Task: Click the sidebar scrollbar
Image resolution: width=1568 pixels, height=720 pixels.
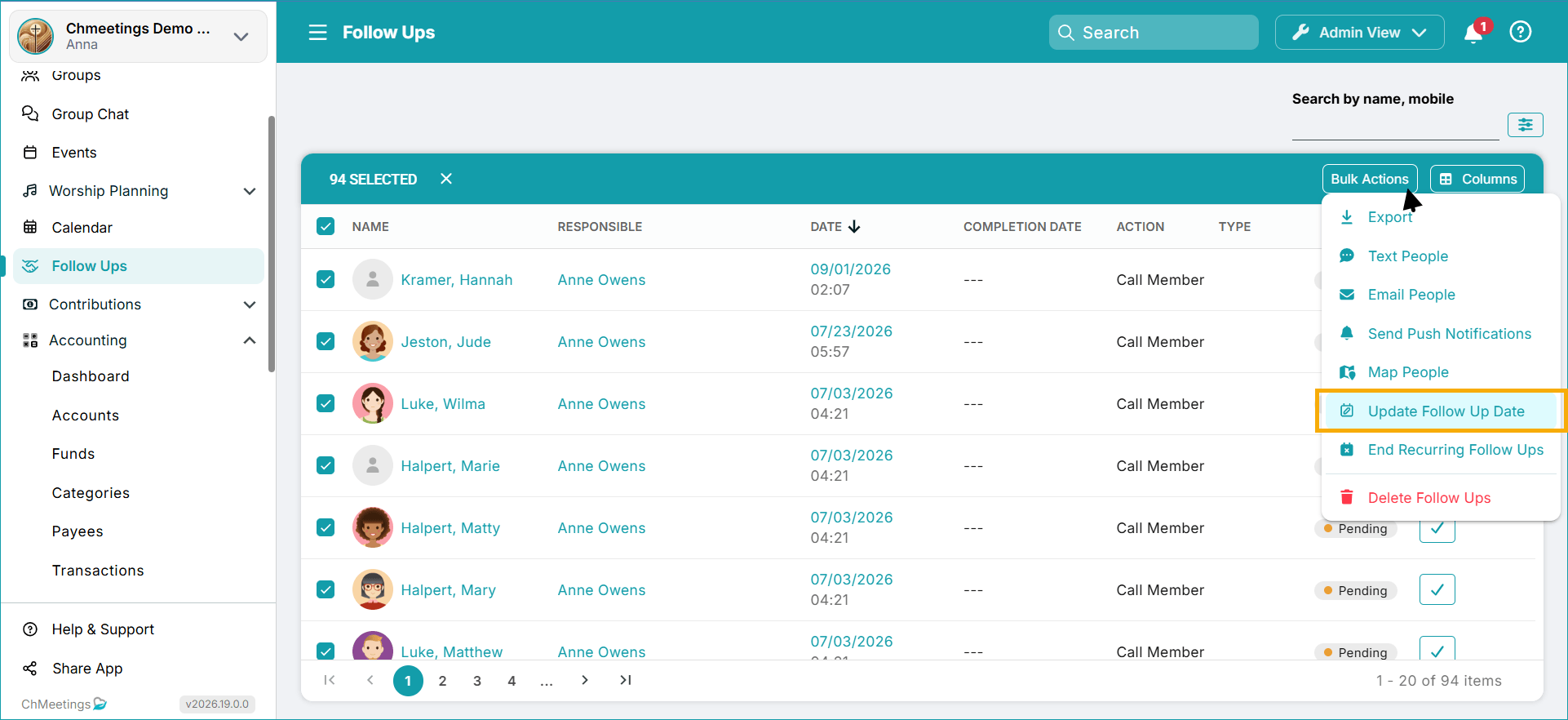Action: pos(272,243)
